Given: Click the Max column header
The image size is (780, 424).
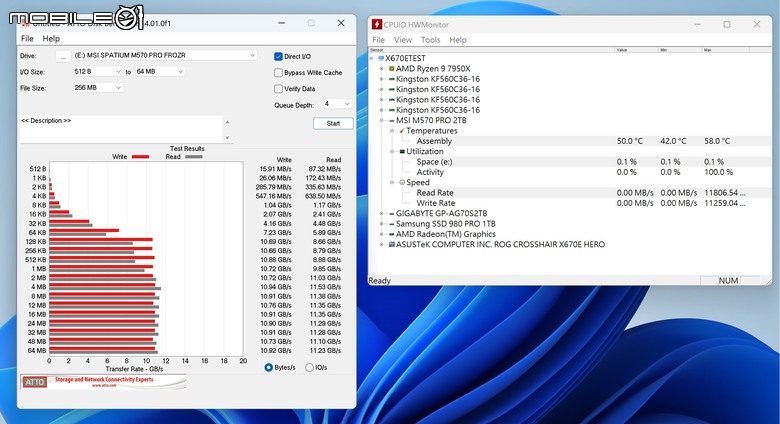Looking at the screenshot, I should click(x=725, y=50).
